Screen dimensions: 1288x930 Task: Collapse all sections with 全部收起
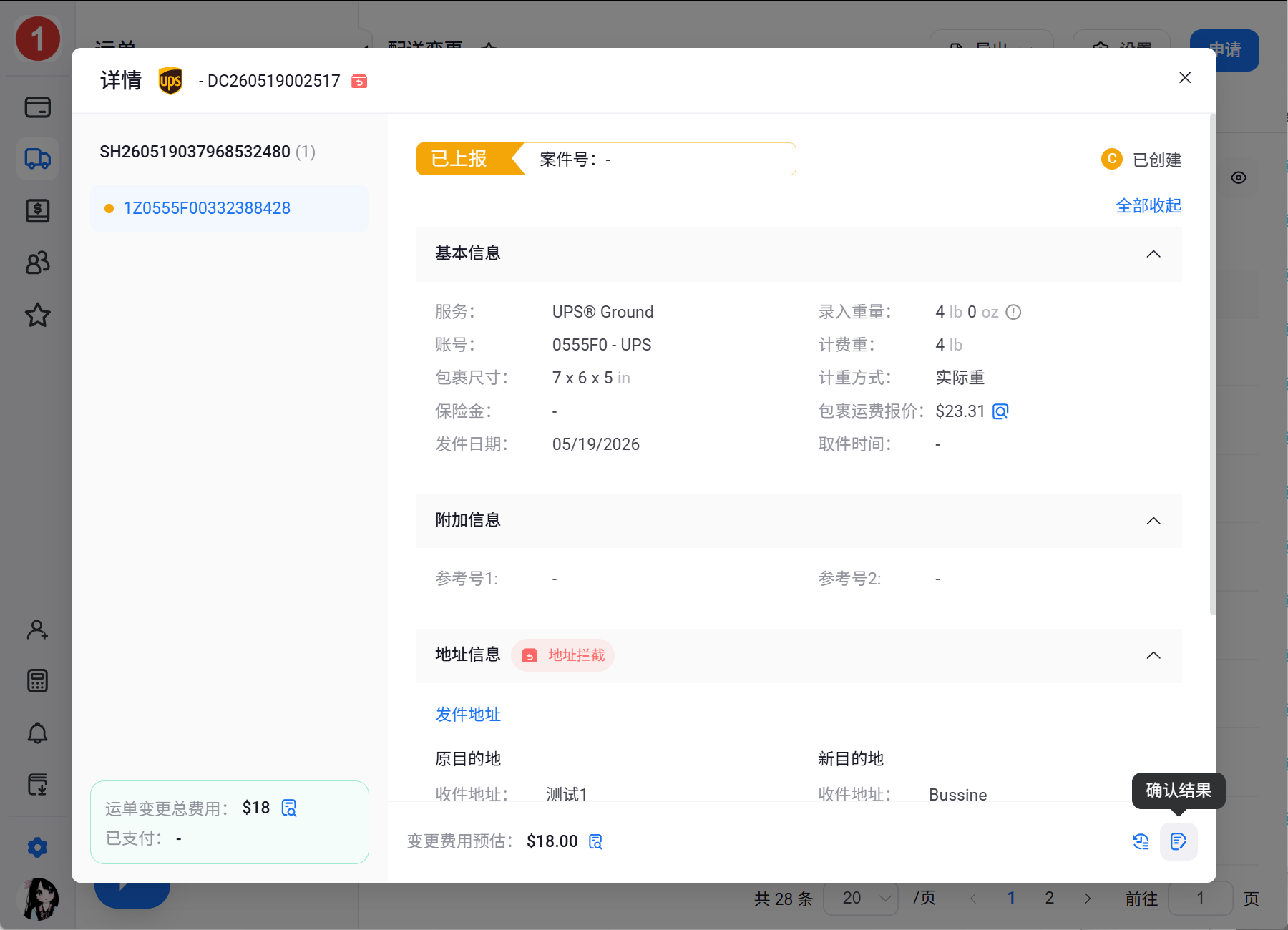pos(1148,206)
